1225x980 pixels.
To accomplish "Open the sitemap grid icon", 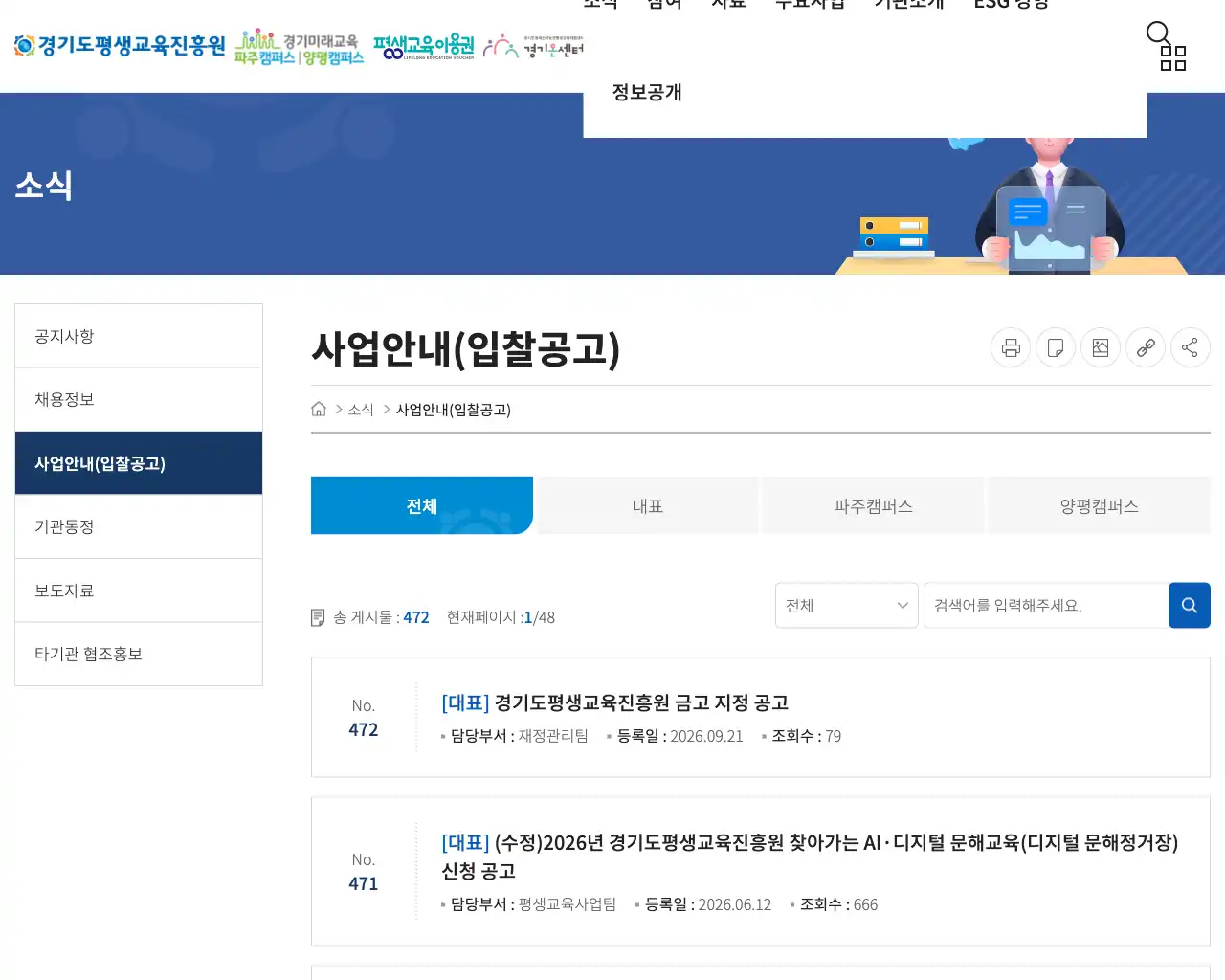I will point(1173,58).
